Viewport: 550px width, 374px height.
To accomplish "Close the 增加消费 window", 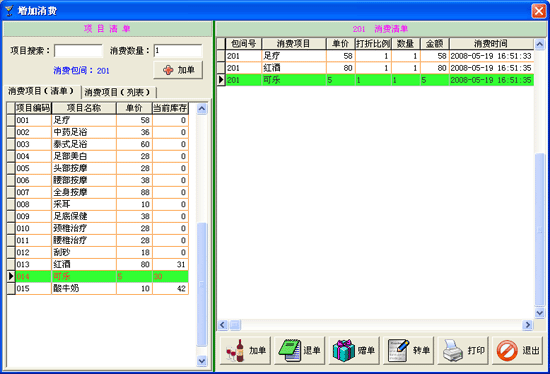I will click(x=538, y=11).
